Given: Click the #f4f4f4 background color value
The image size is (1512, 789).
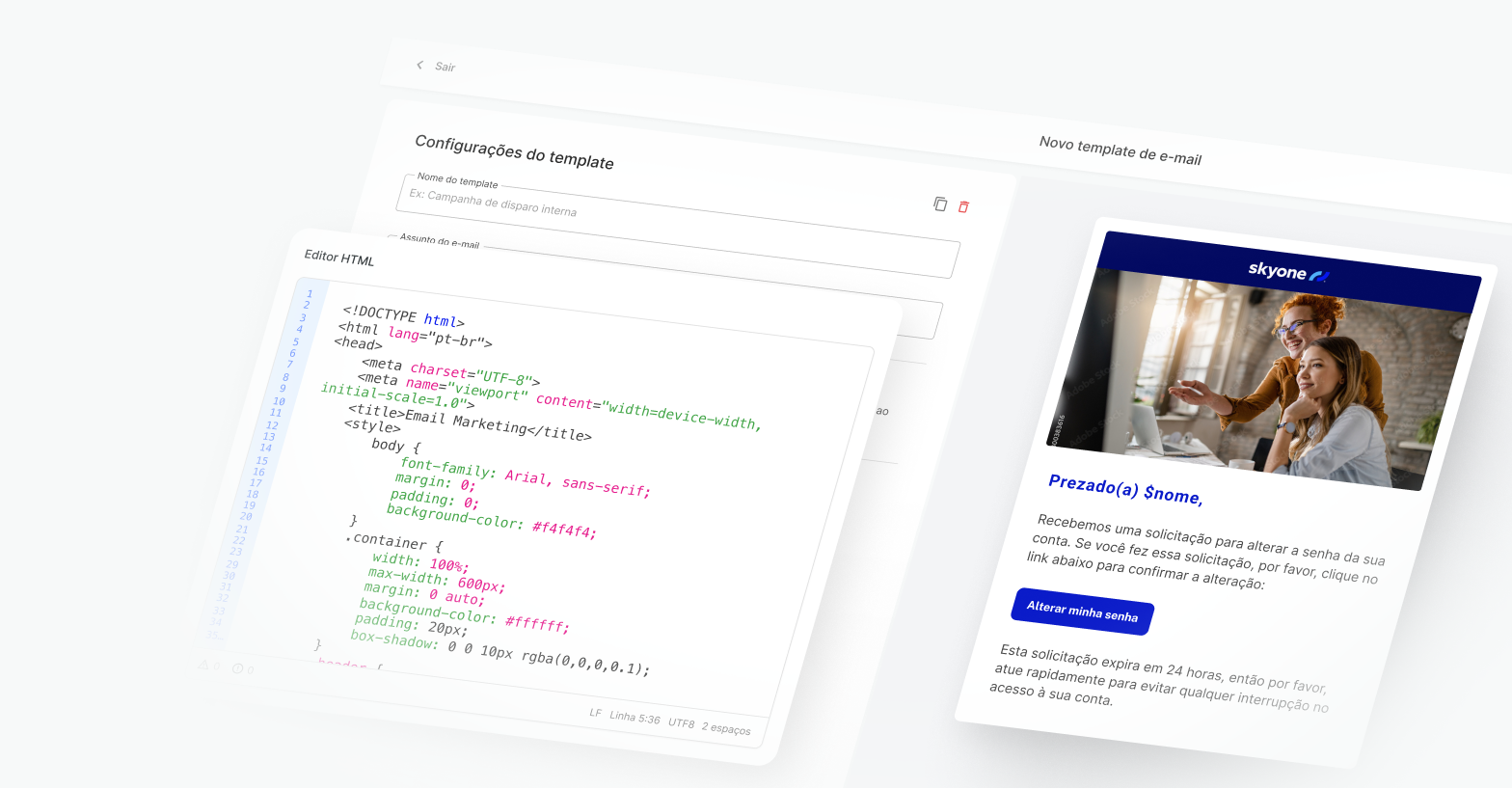Looking at the screenshot, I should pyautogui.click(x=564, y=530).
